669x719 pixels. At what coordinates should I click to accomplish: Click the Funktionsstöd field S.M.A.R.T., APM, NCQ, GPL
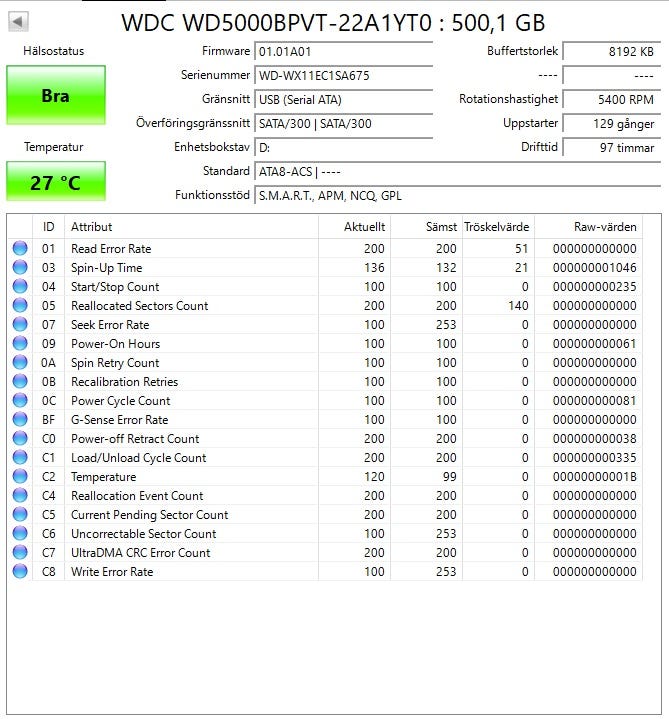tap(457, 196)
